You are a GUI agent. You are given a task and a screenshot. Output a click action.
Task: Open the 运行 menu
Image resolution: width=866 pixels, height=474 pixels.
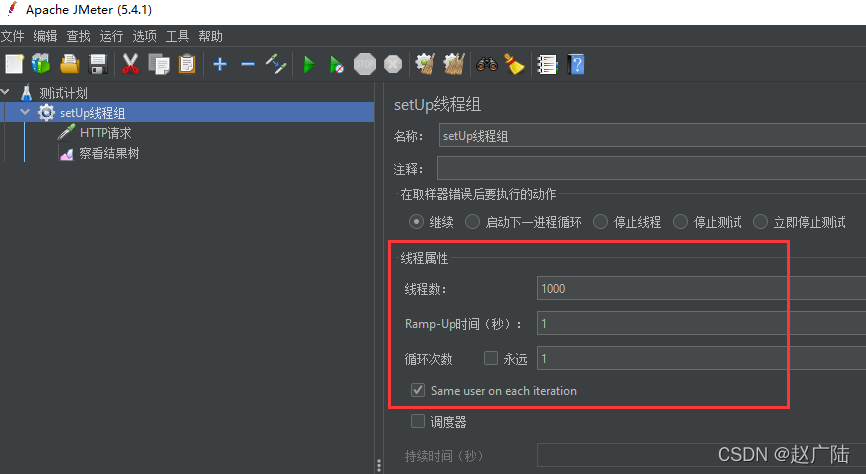pyautogui.click(x=112, y=36)
